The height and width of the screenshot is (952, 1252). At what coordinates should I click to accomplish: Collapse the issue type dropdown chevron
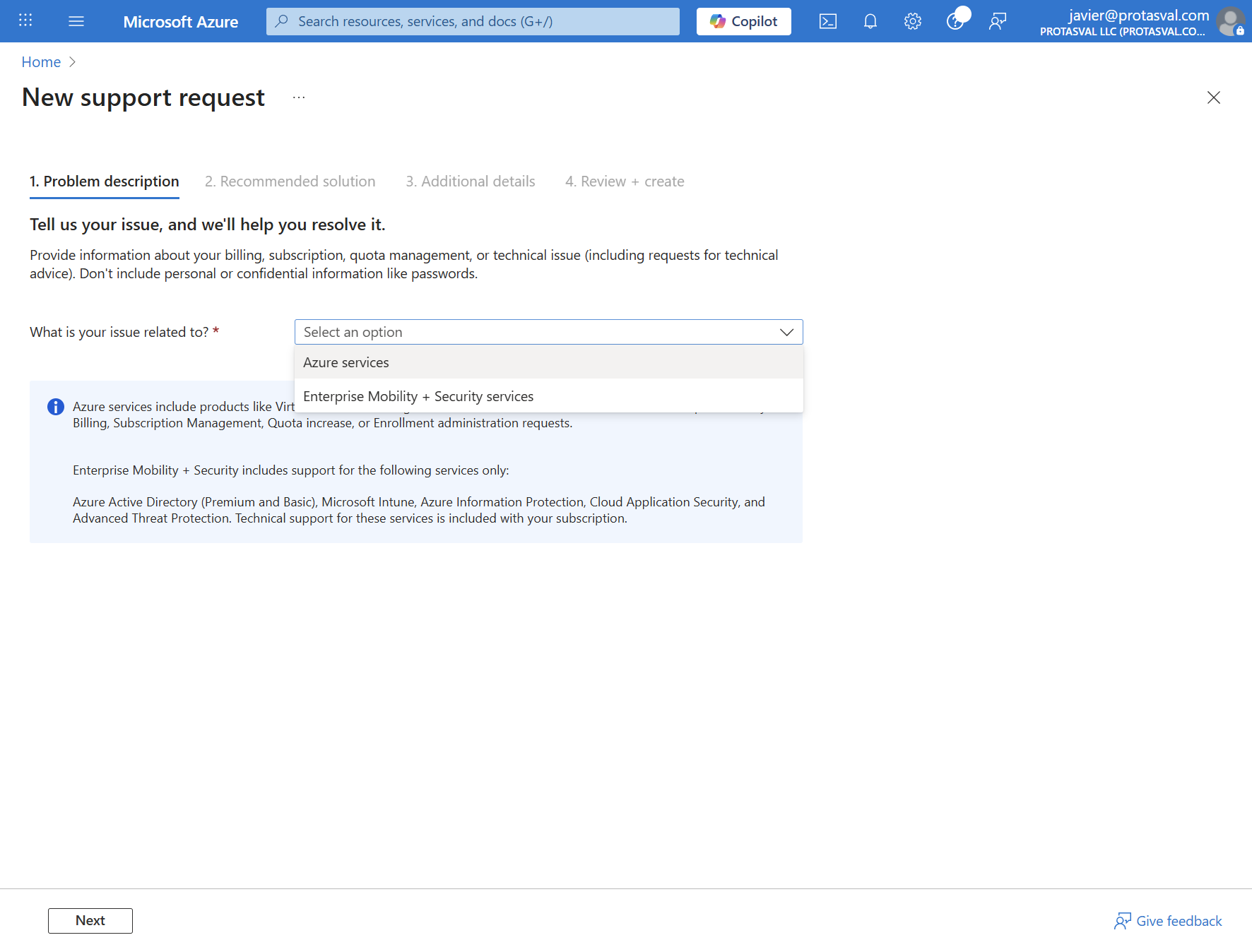click(x=786, y=332)
